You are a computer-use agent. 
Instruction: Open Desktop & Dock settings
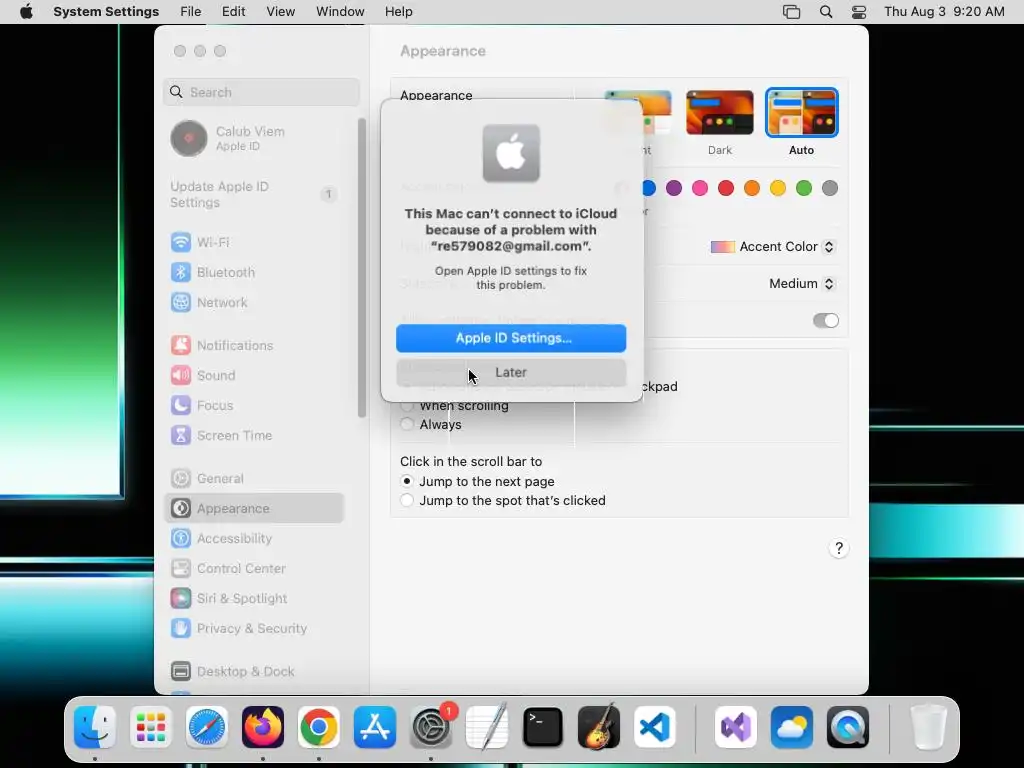tap(254, 671)
